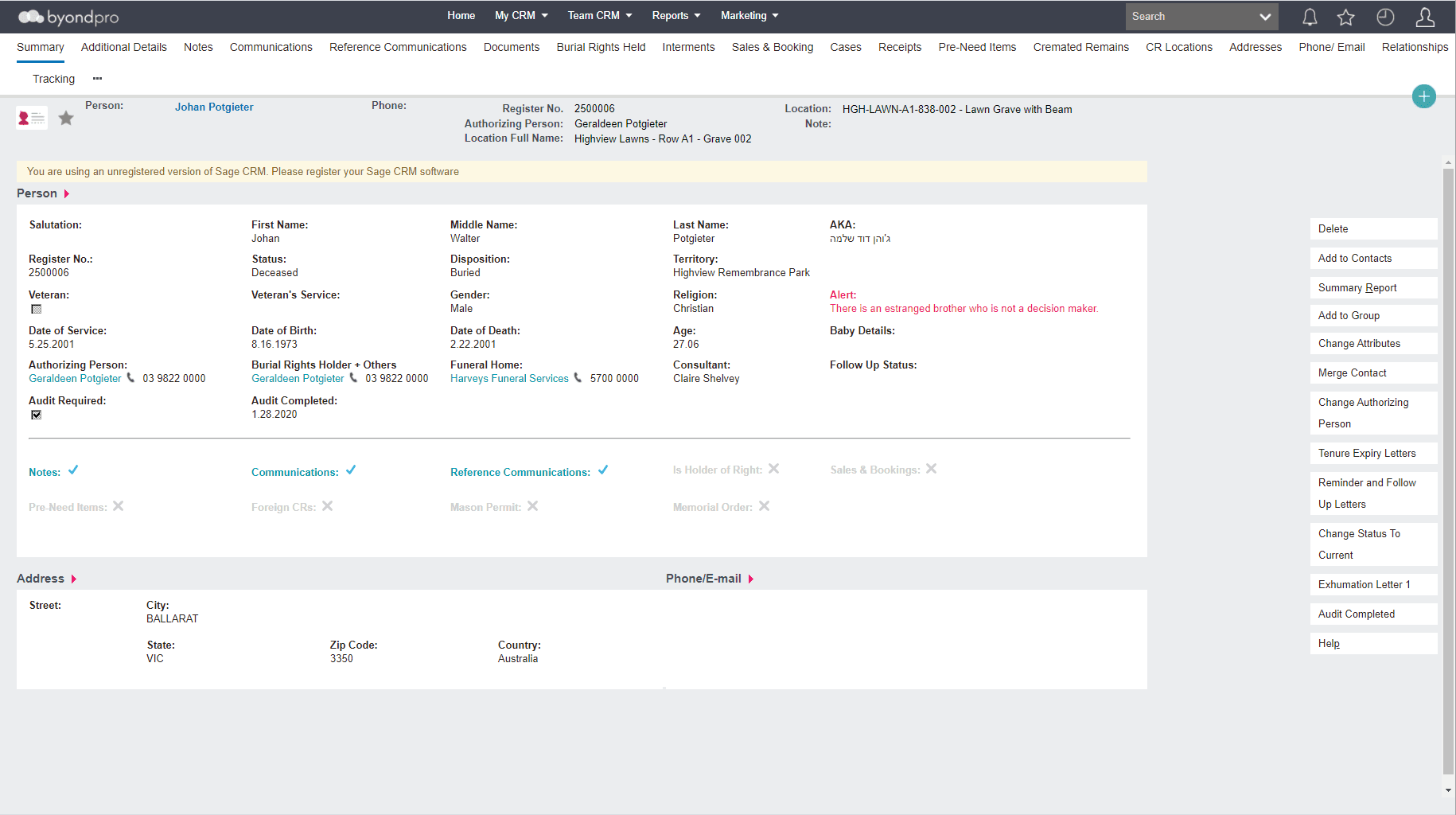Viewport: 1456px width, 815px height.
Task: Mark person as favorite with gray star
Action: pos(66,119)
